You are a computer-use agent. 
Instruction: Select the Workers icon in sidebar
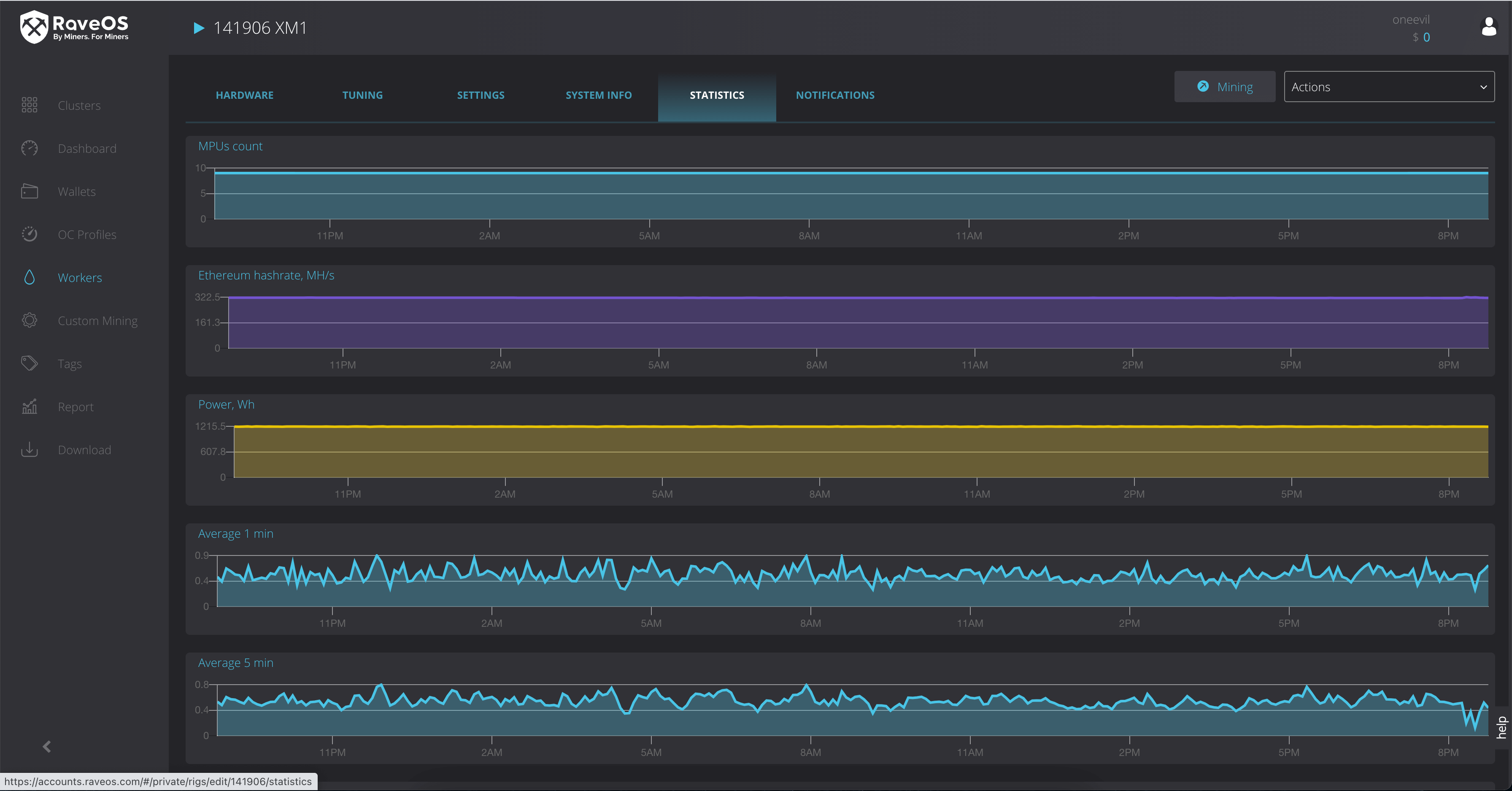(30, 277)
